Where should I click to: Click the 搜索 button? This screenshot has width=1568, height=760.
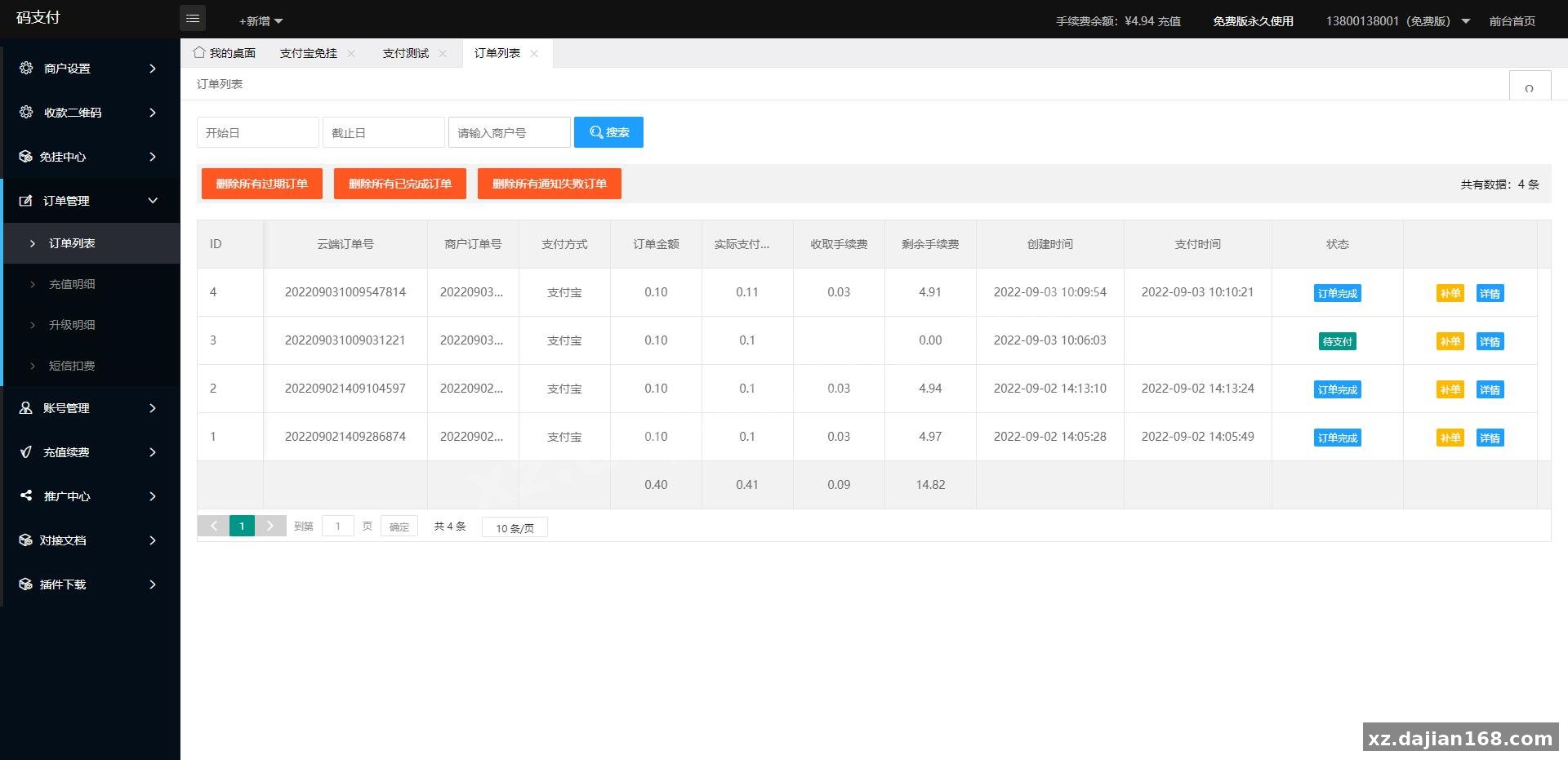pyautogui.click(x=608, y=132)
